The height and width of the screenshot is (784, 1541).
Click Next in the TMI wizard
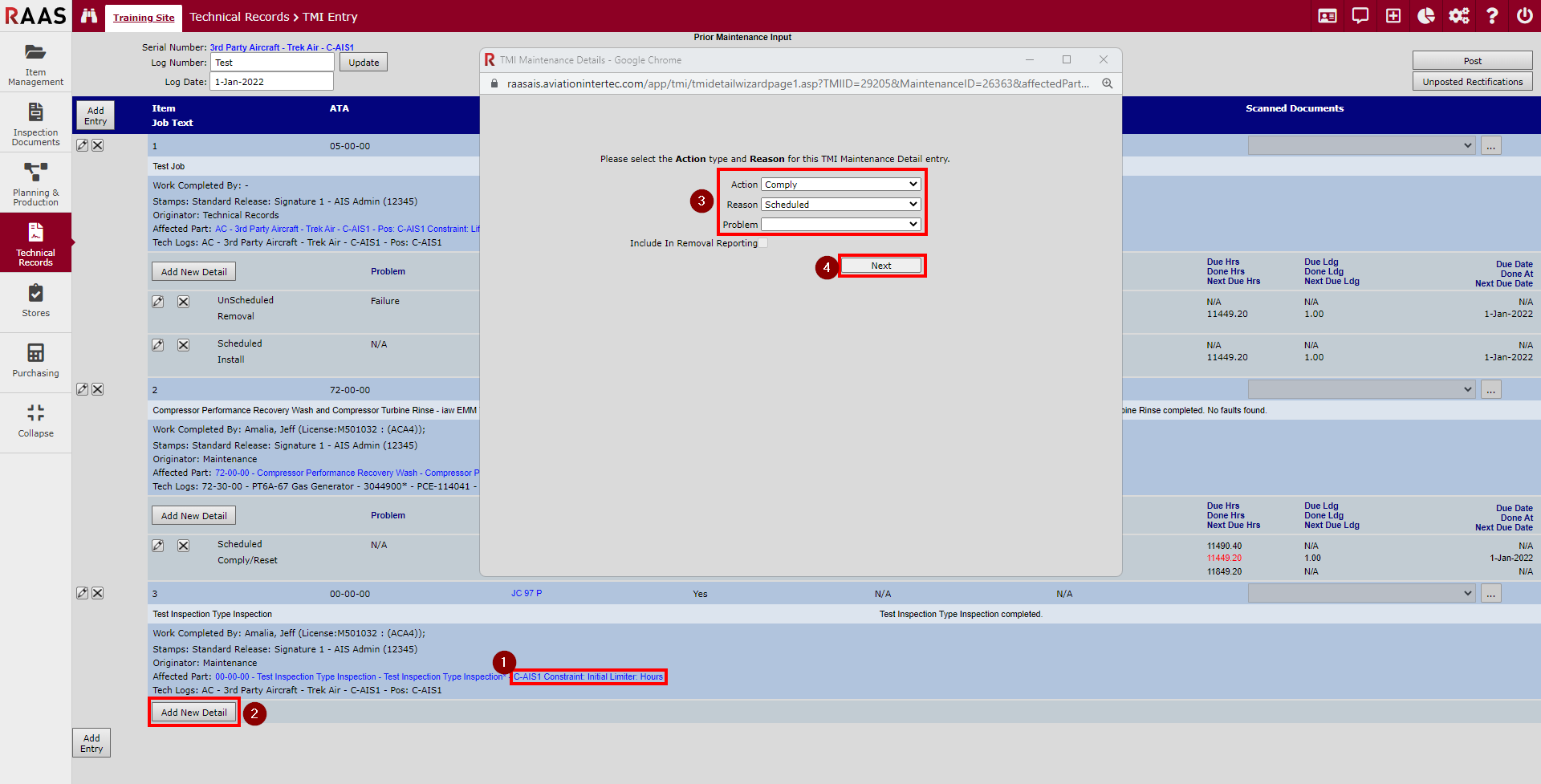point(881,266)
